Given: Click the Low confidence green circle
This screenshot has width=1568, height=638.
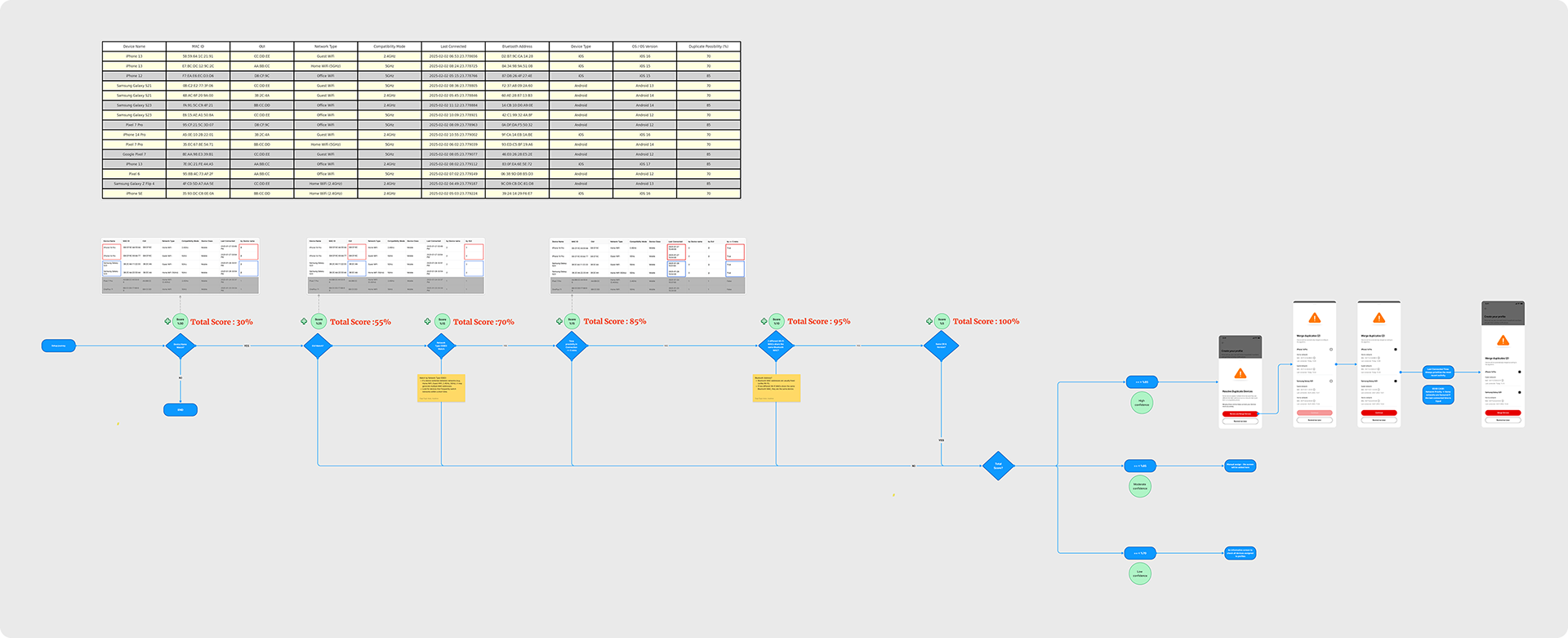Looking at the screenshot, I should coord(1140,574).
